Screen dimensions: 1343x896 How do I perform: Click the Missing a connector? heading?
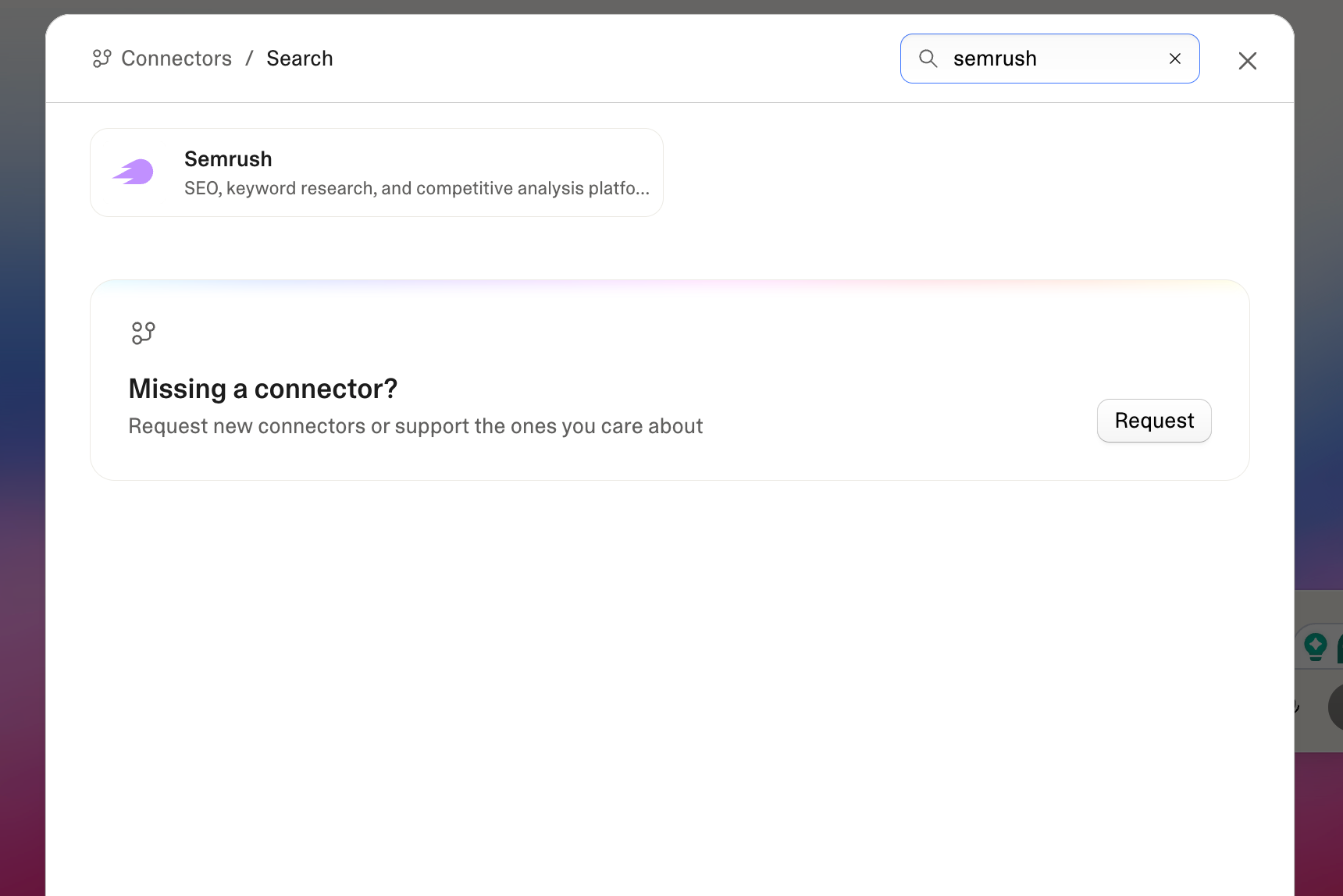(x=263, y=389)
